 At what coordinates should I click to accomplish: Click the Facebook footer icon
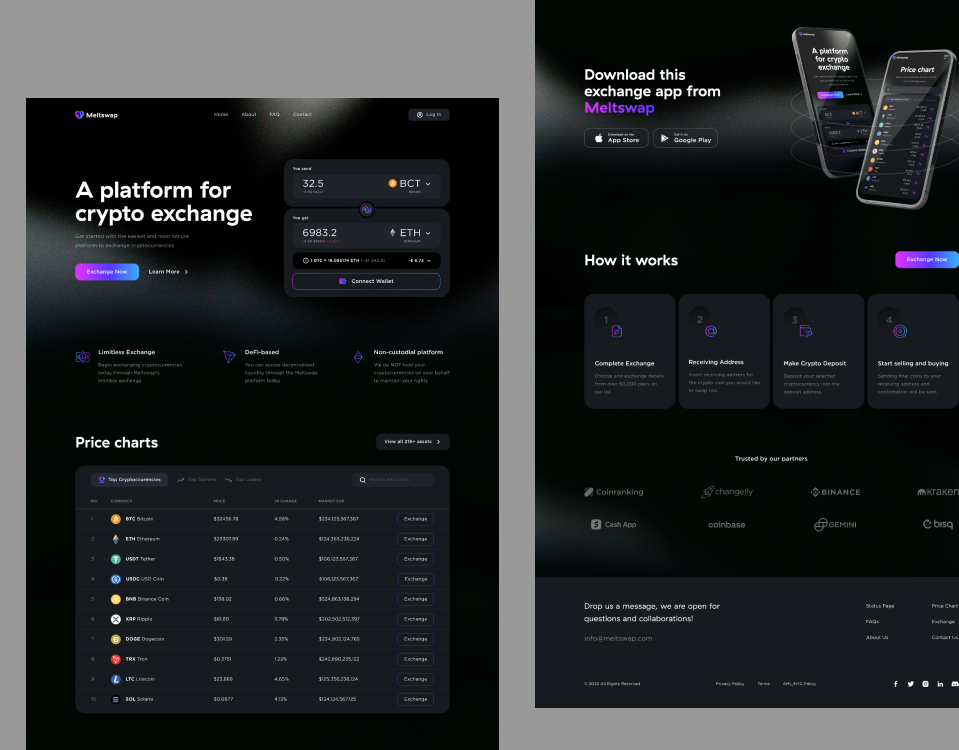[896, 684]
